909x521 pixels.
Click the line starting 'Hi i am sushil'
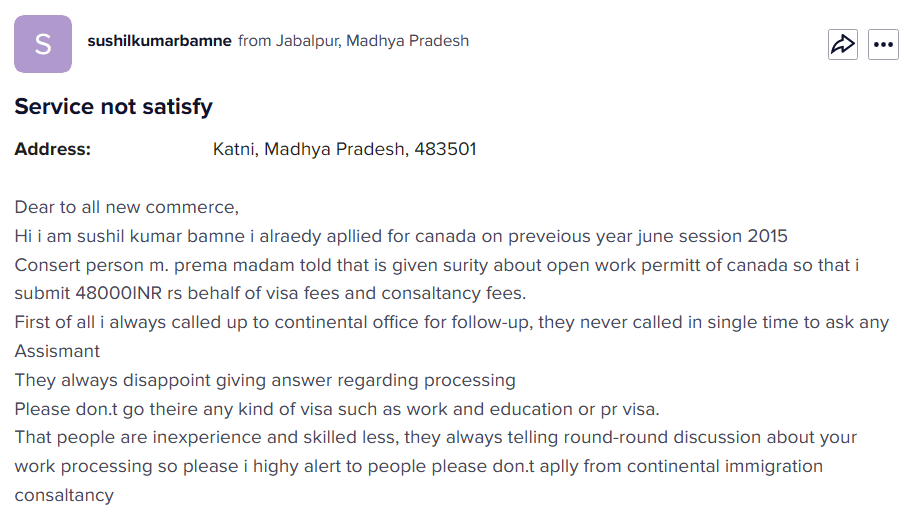tap(401, 236)
